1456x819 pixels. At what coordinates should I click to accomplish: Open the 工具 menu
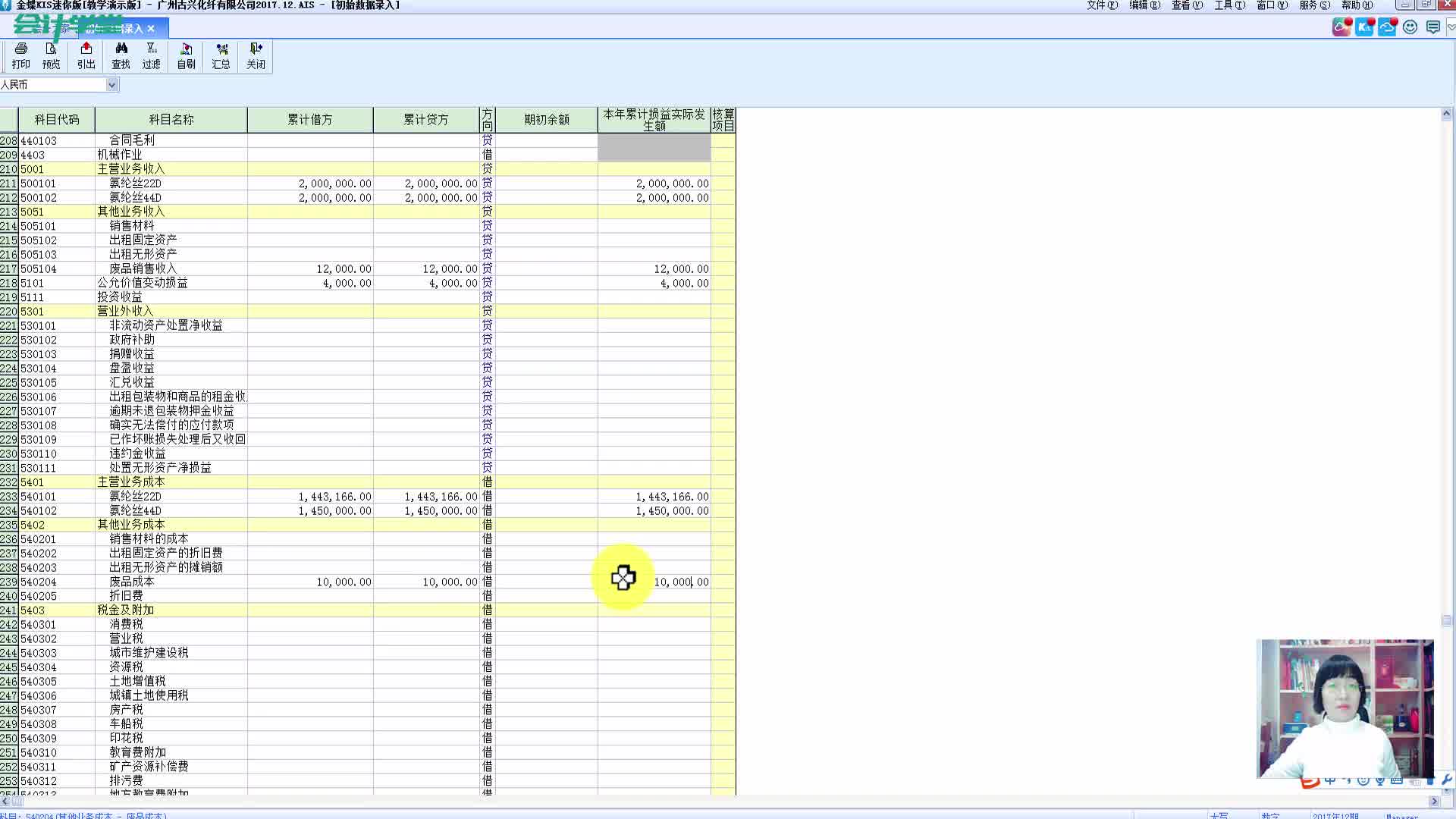click(x=1229, y=5)
